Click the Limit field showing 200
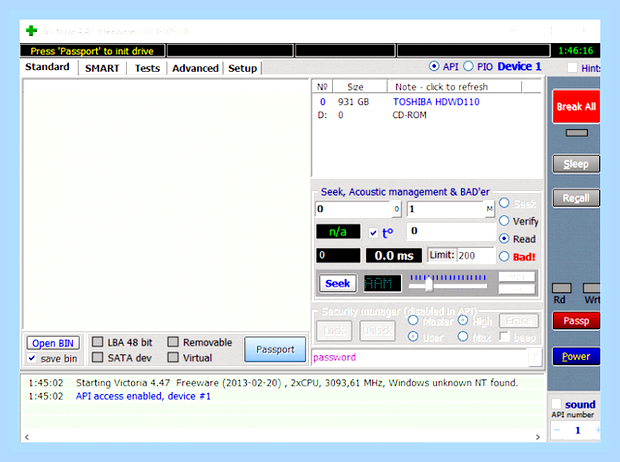Image resolution: width=620 pixels, height=462 pixels. 476,256
